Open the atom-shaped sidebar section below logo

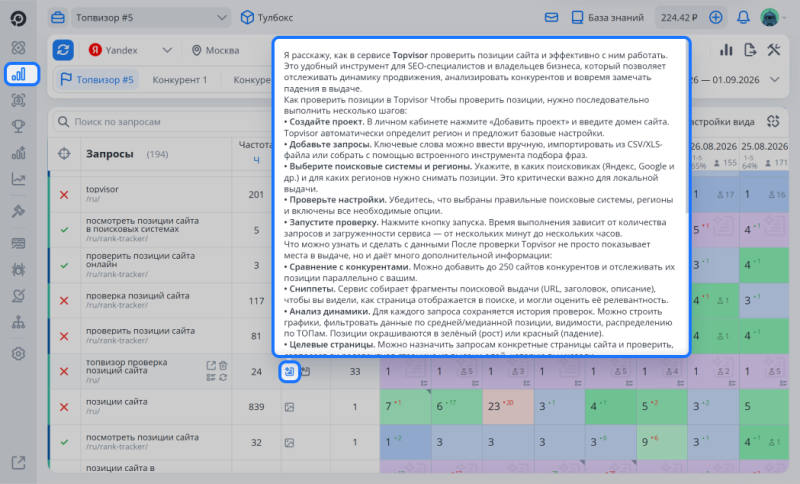(x=18, y=48)
